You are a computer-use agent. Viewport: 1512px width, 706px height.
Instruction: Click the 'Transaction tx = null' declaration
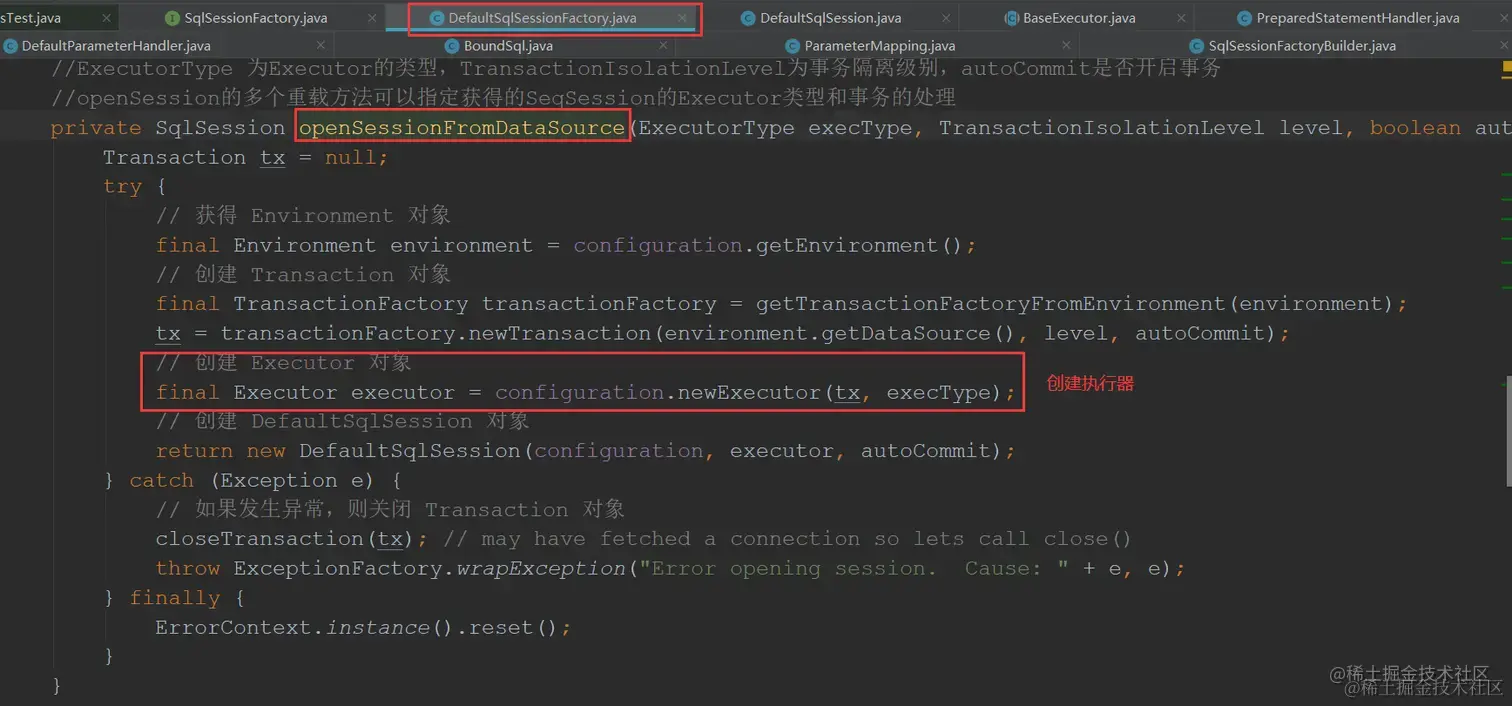[x=245, y=158]
